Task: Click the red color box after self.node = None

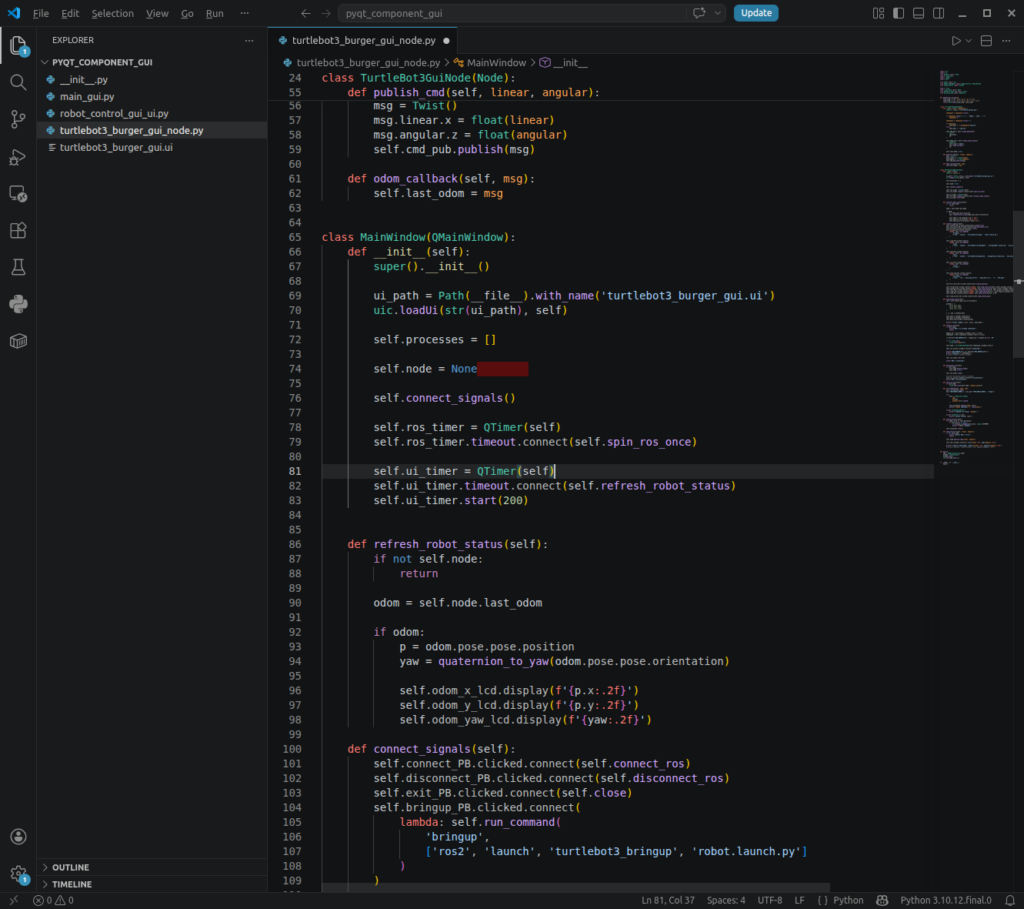Action: click(502, 369)
